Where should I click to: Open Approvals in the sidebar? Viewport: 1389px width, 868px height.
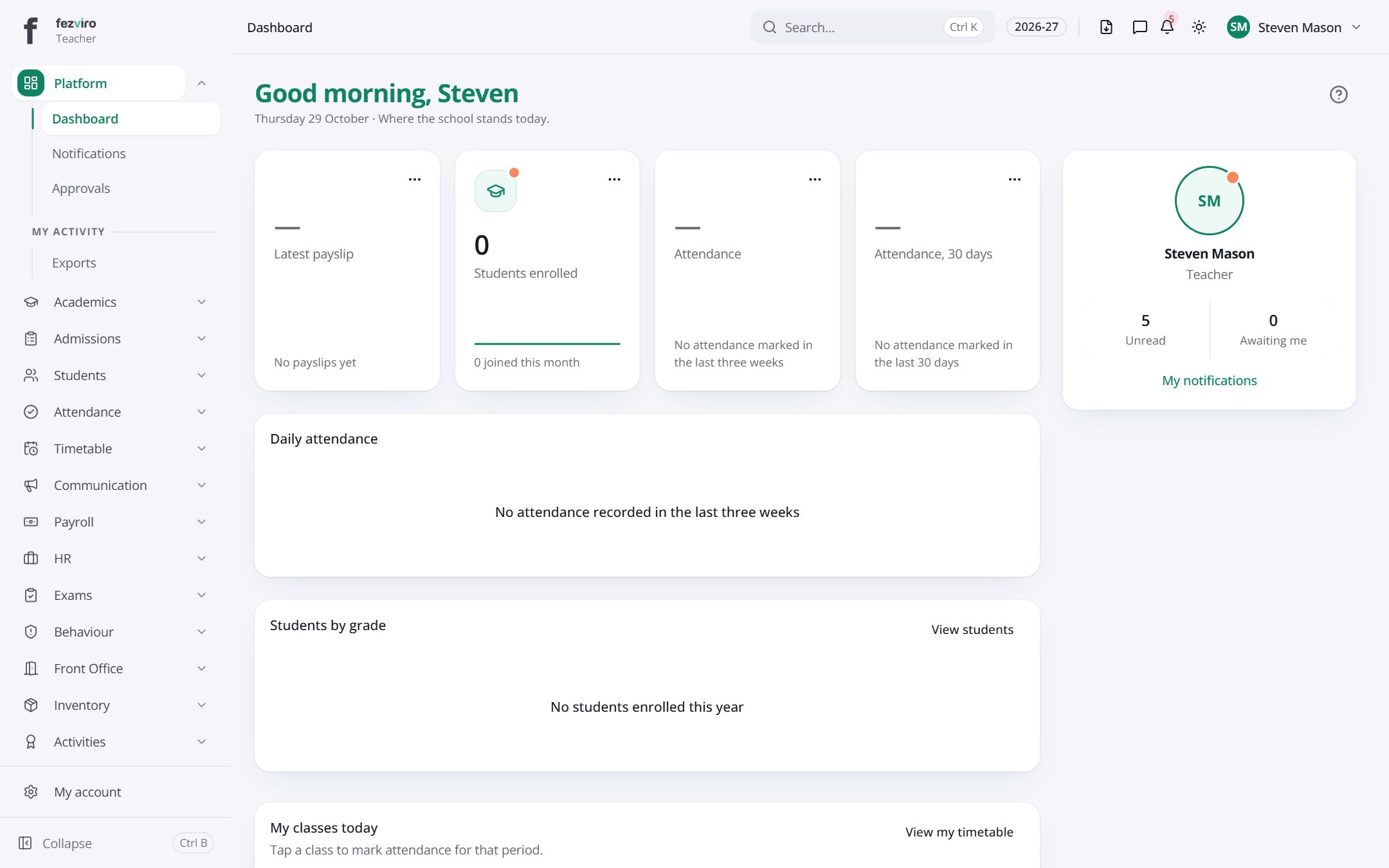131,188
